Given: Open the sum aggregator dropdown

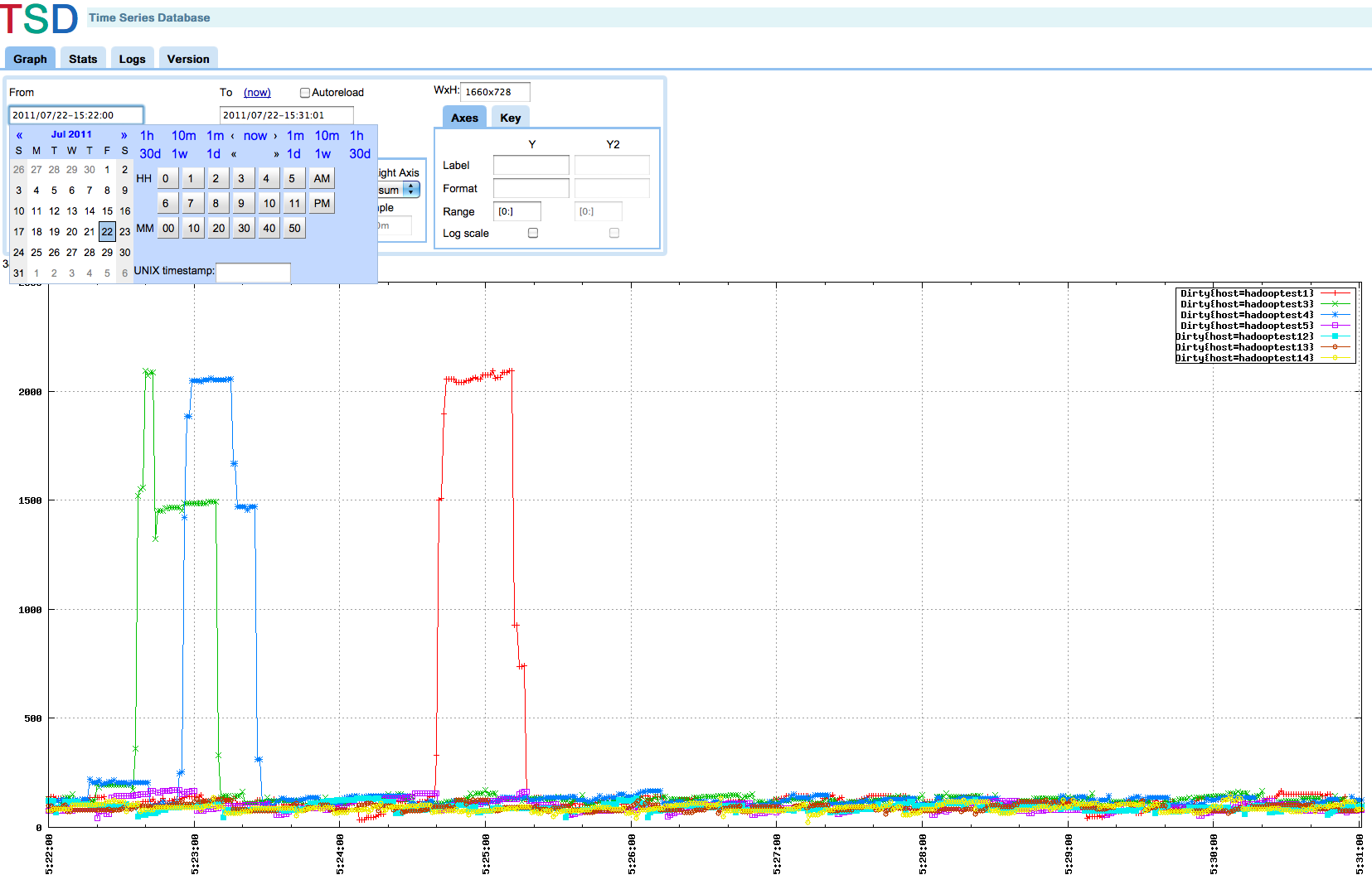Looking at the screenshot, I should (x=400, y=190).
